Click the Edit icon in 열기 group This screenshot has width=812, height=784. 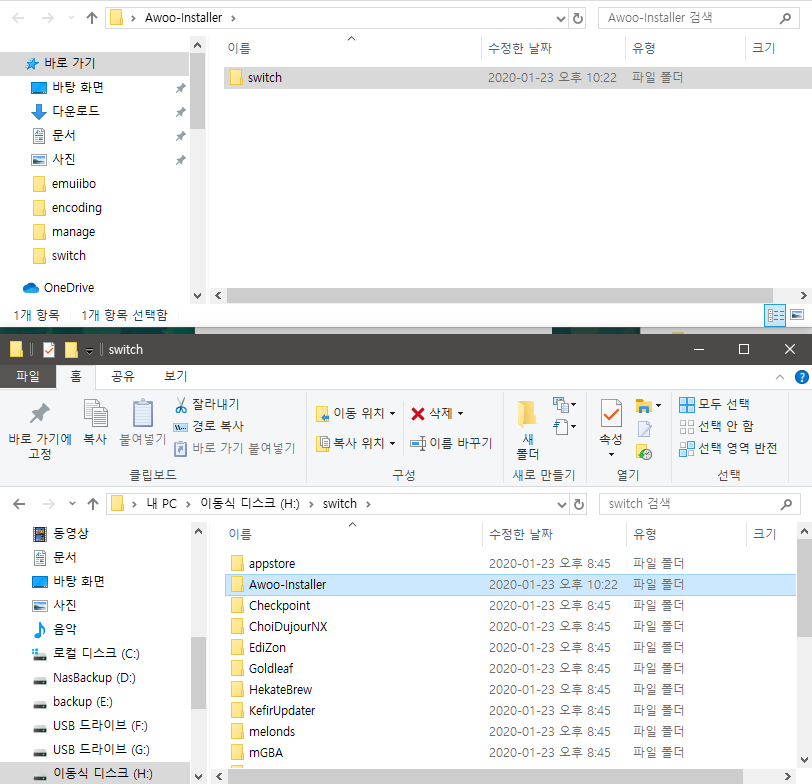pos(644,429)
